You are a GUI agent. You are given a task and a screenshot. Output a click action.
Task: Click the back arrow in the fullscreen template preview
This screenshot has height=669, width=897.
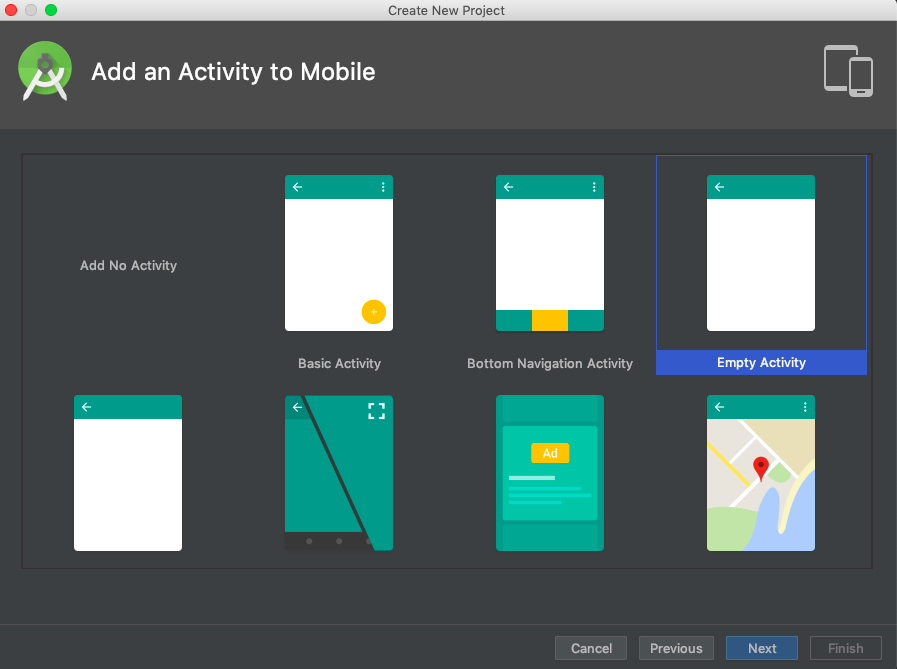(x=297, y=407)
